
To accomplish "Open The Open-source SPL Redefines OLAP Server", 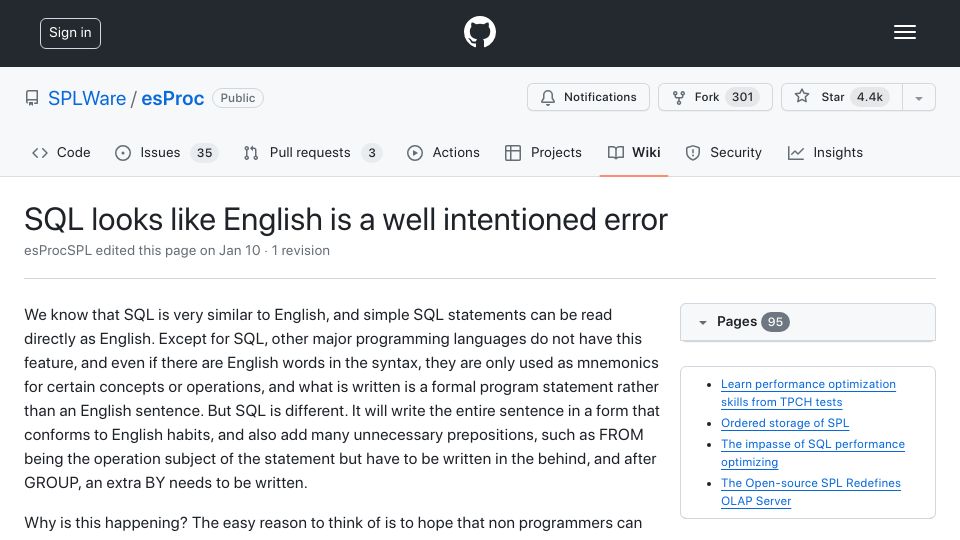I will pos(811,492).
